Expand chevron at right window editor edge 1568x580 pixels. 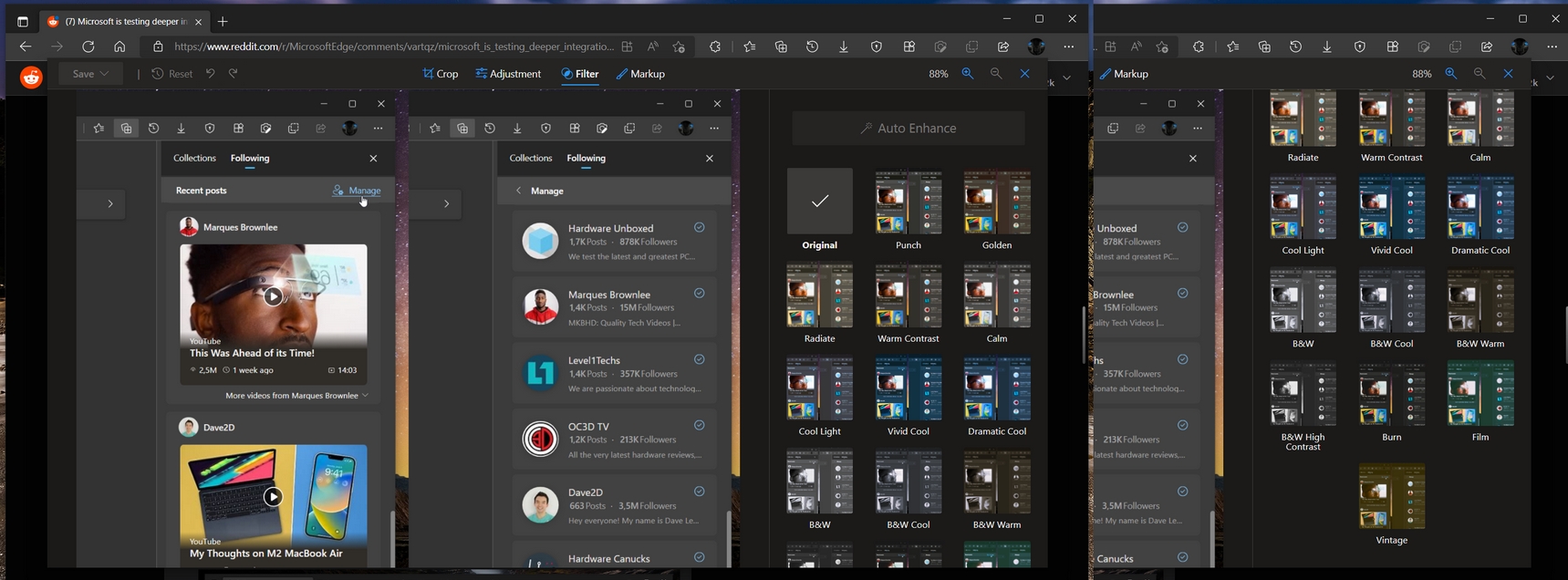(x=1551, y=78)
